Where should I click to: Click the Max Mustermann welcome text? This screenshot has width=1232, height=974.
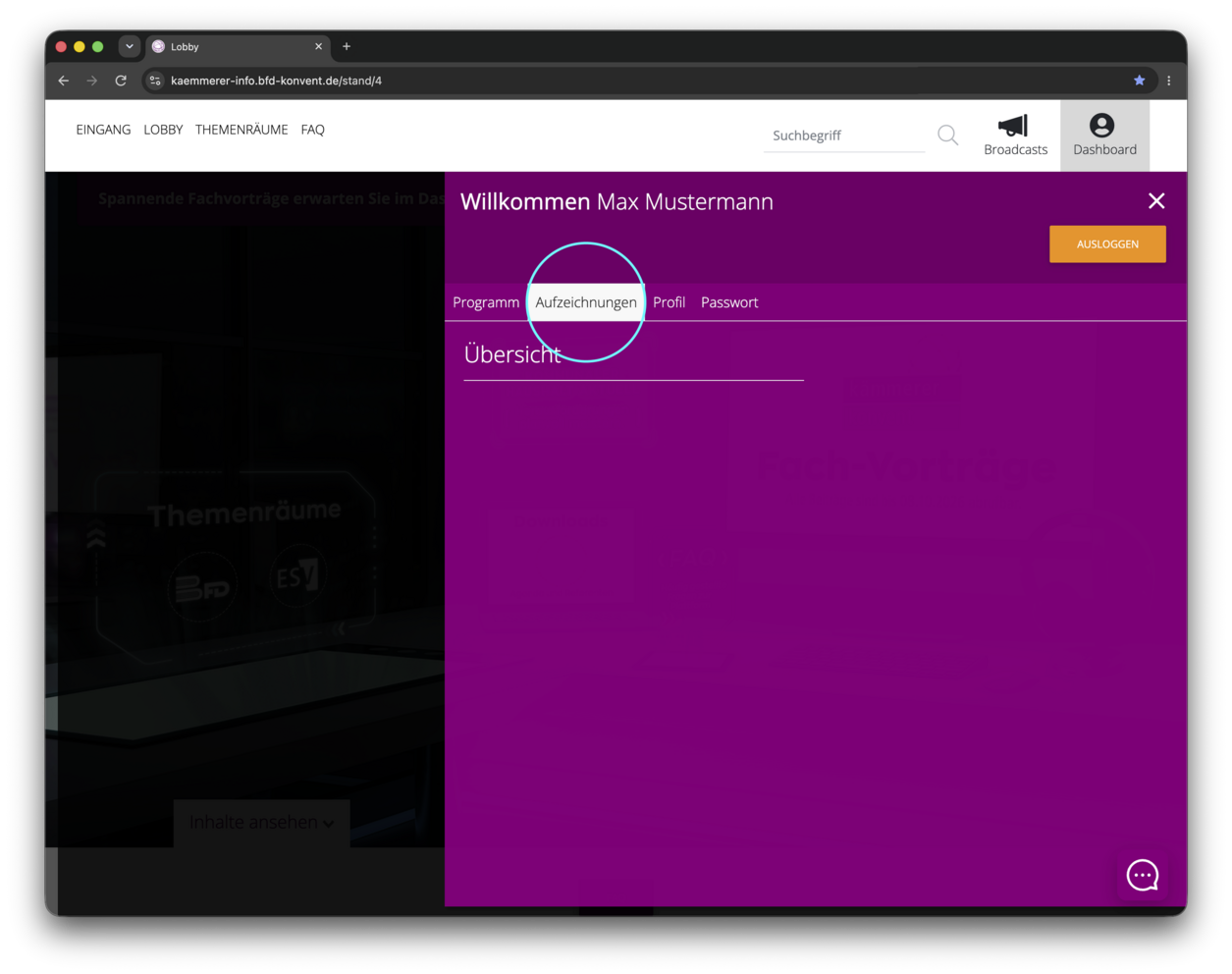click(x=685, y=201)
